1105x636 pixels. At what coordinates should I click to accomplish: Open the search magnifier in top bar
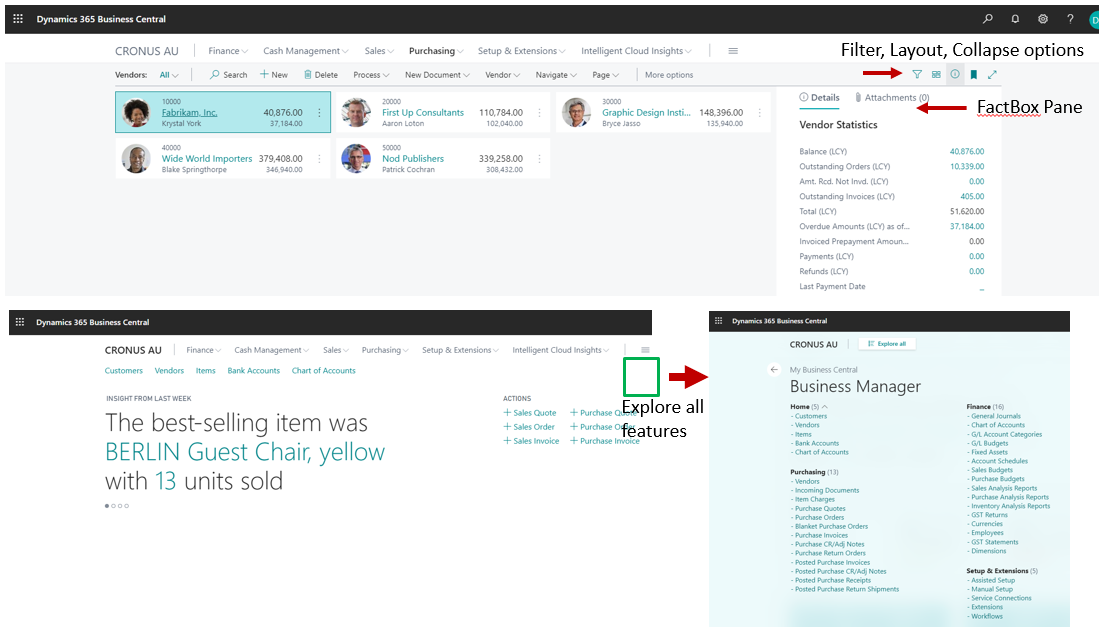(x=988, y=19)
